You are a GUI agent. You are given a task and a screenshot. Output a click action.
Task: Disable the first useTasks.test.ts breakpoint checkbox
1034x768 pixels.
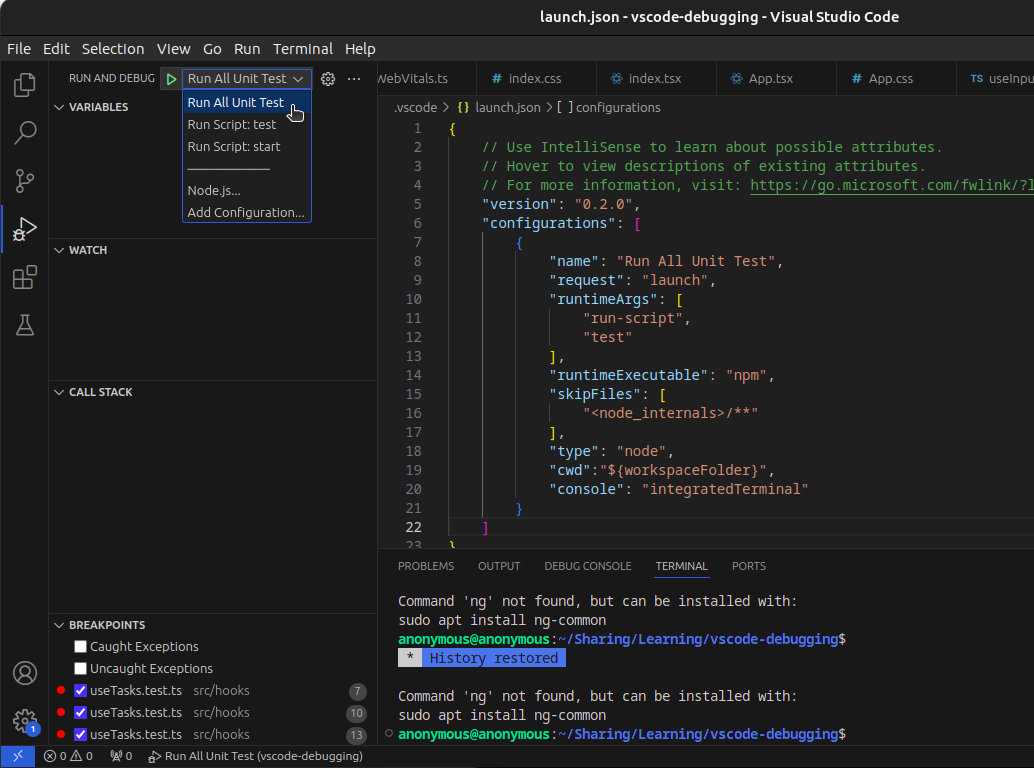coord(81,691)
